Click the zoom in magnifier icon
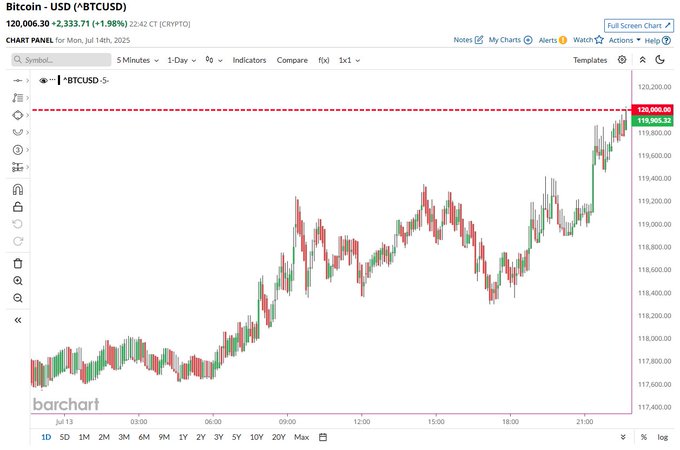 (x=18, y=280)
